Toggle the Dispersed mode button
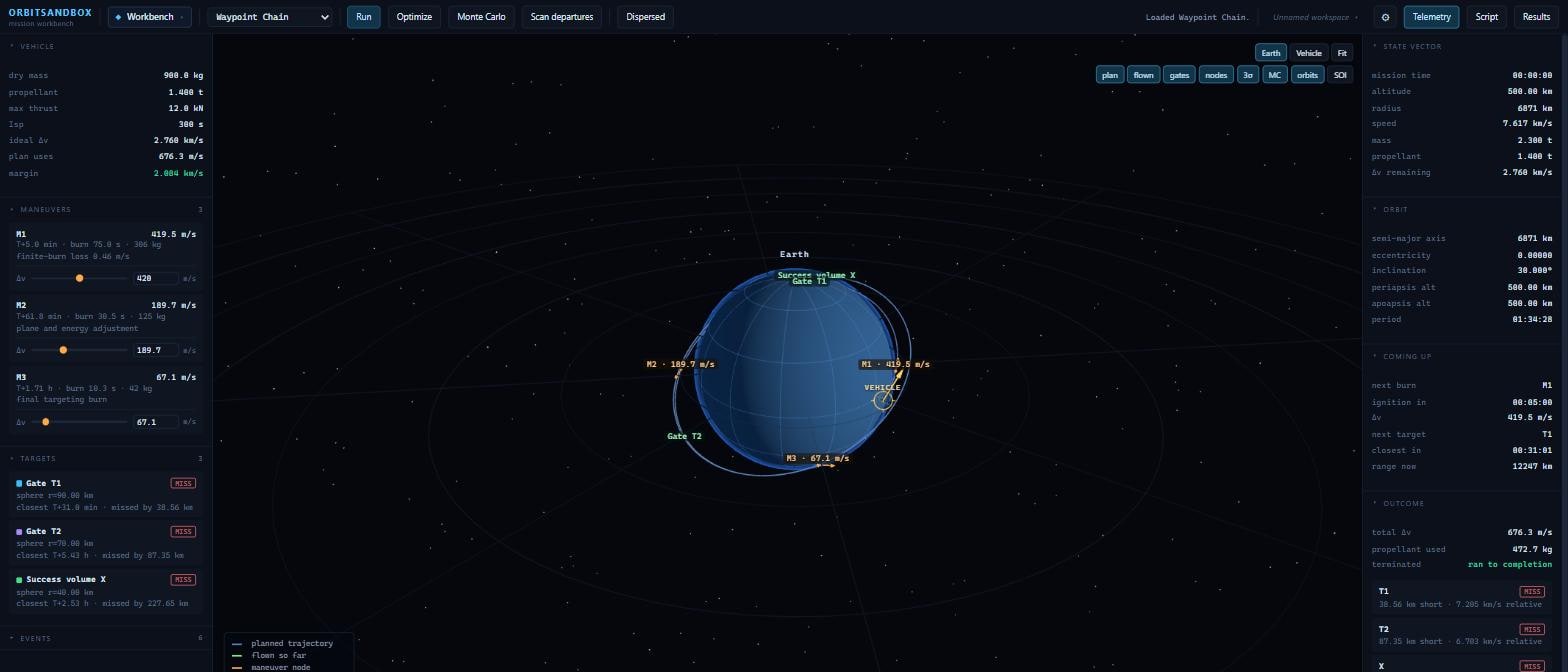The height and width of the screenshot is (672, 1568). pos(645,17)
